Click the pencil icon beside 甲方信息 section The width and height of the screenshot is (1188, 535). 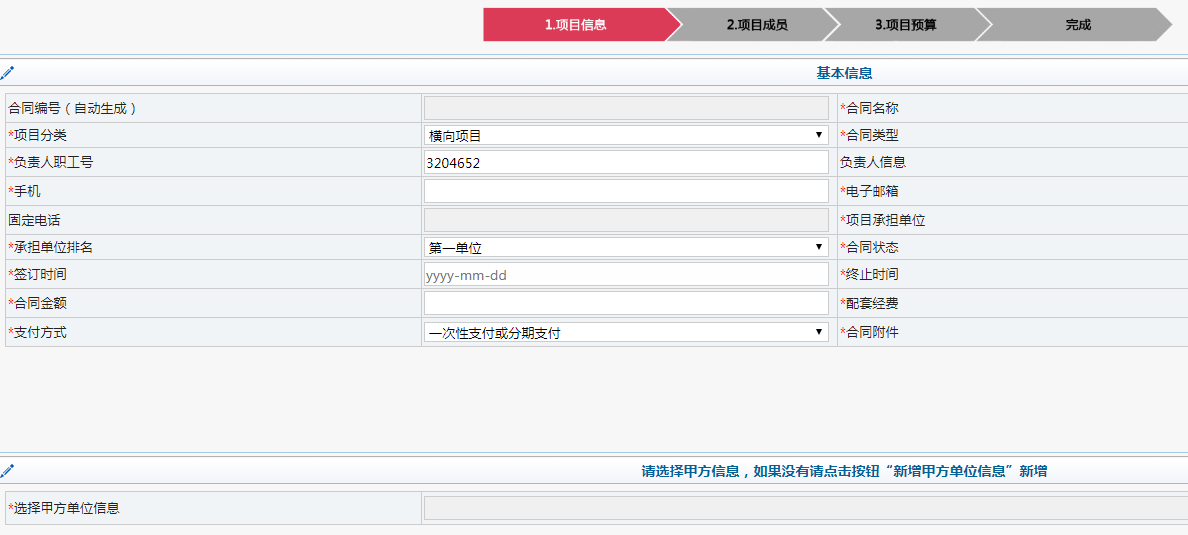click(x=7, y=471)
